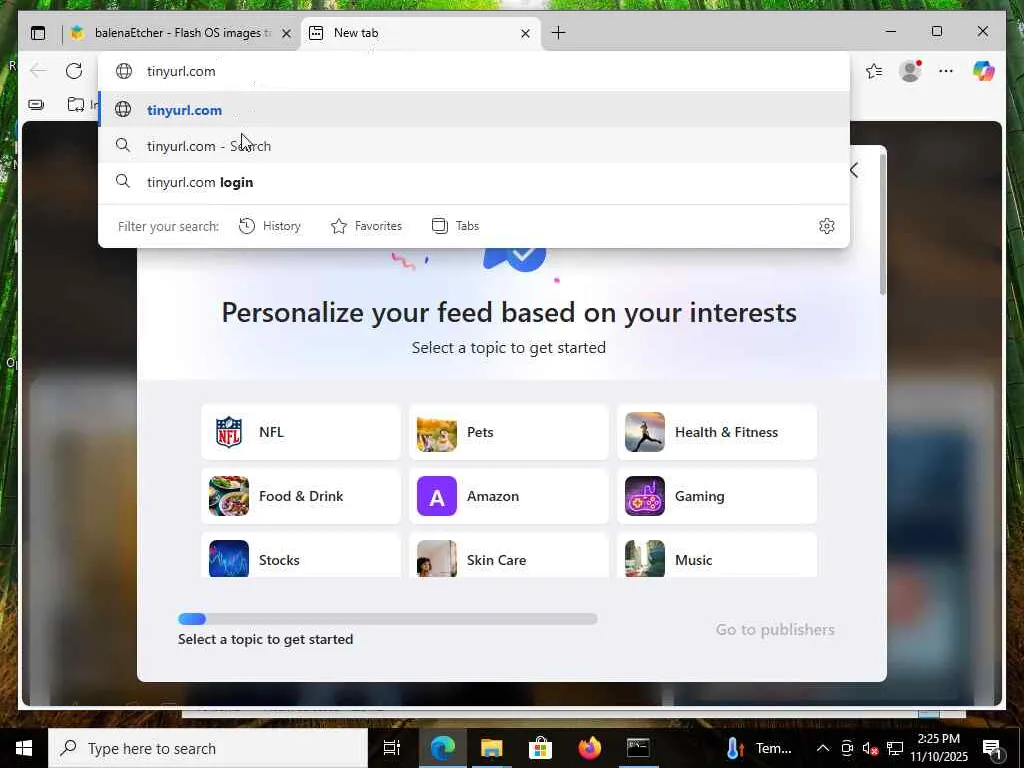This screenshot has width=1024, height=768.
Task: Open address bar suggestion settings gear
Action: tap(827, 226)
